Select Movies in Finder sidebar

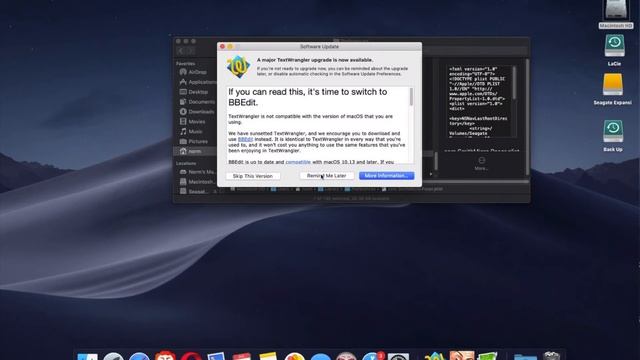(192, 122)
